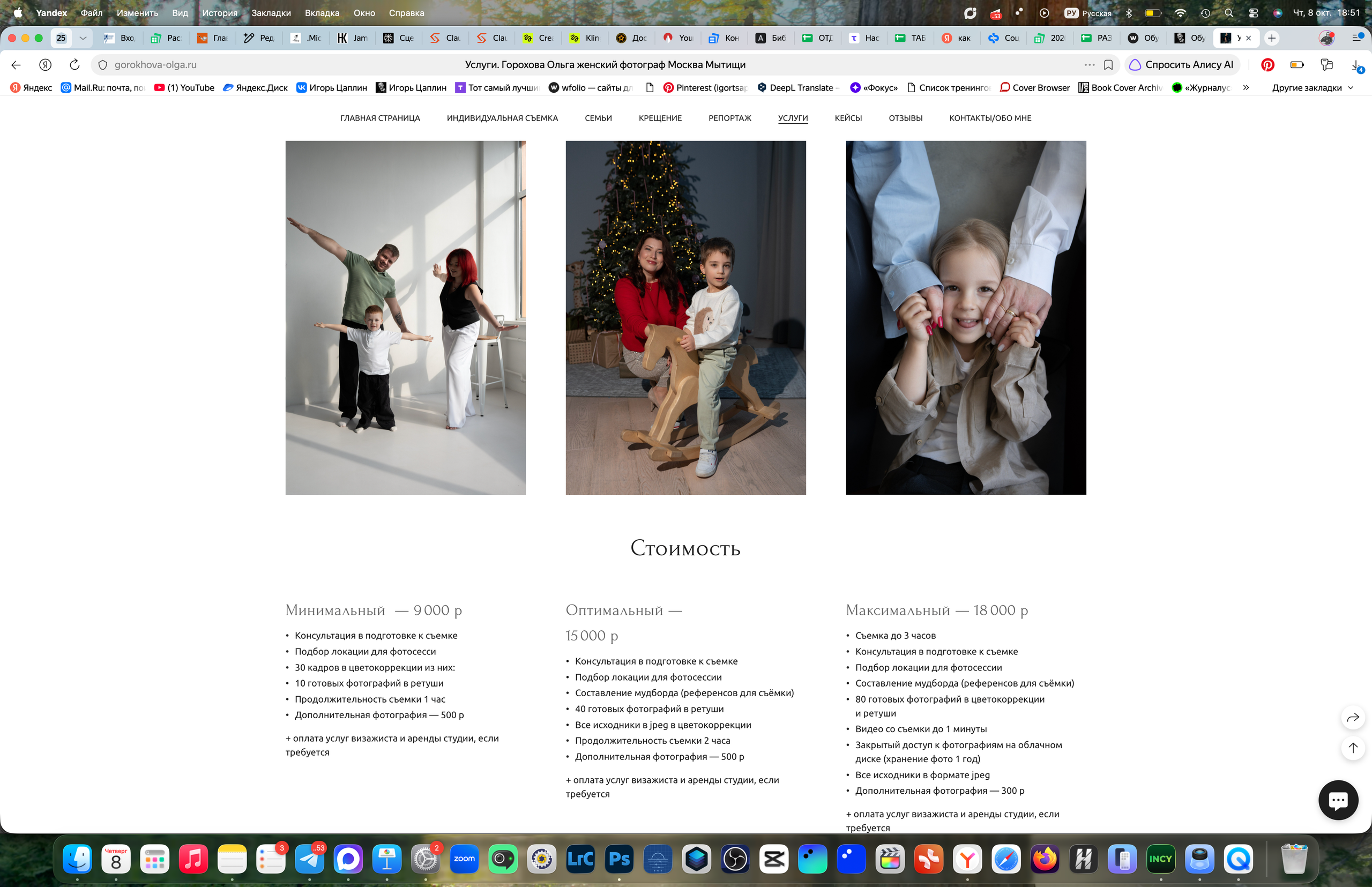Image resolution: width=1372 pixels, height=887 pixels.
Task: Open Telegram from the Dock
Action: pyautogui.click(x=309, y=859)
